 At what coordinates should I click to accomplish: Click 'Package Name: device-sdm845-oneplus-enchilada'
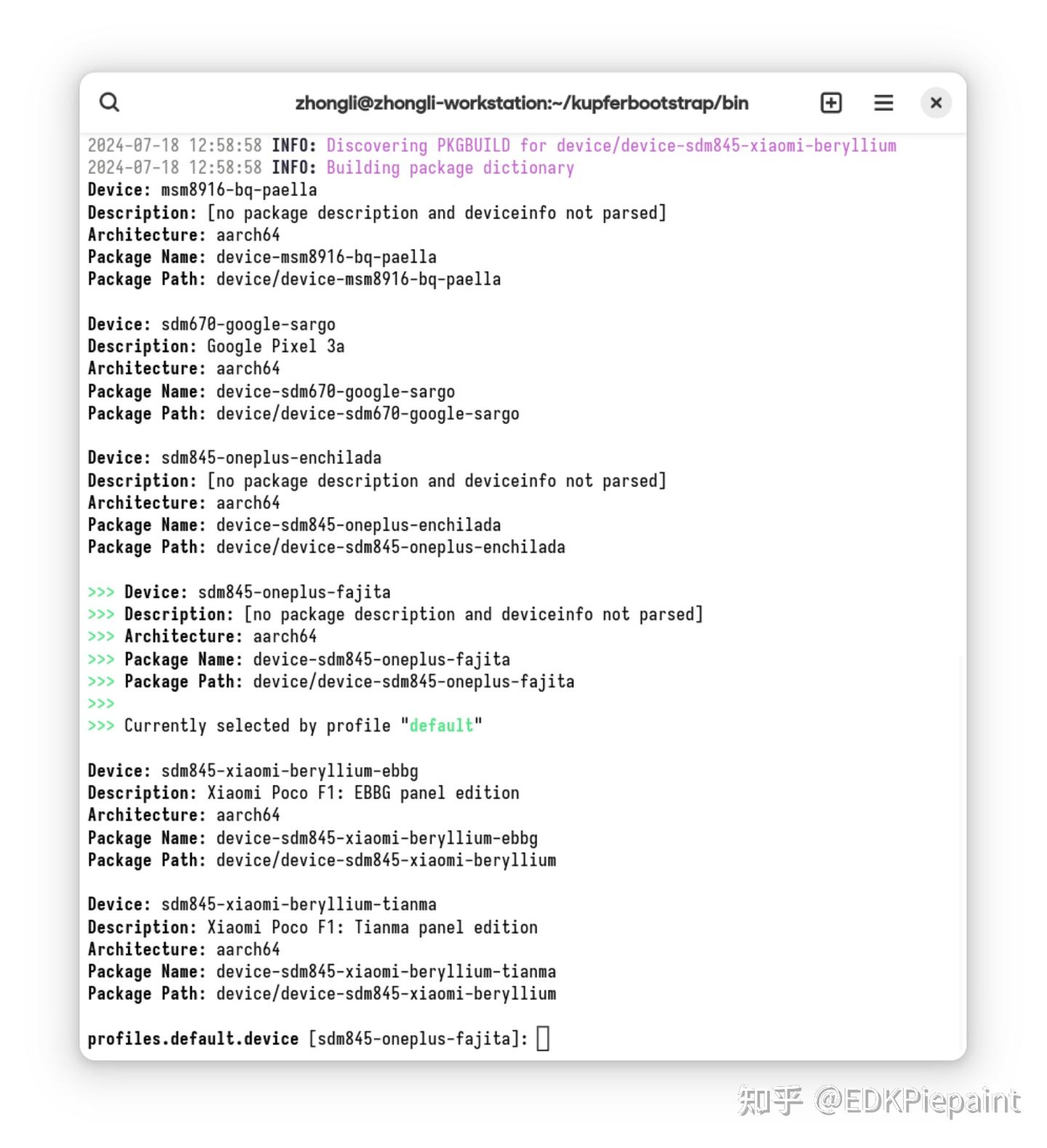(294, 525)
